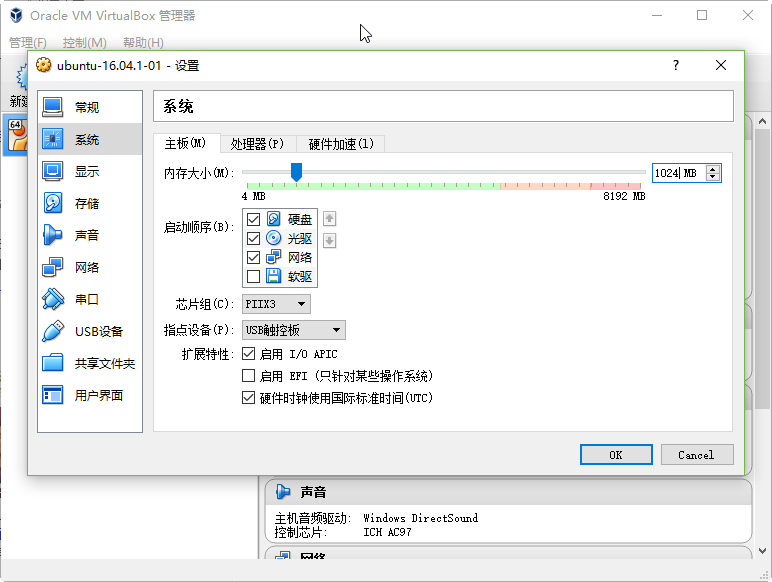
Task: Move boot device up with arrow button
Action: pyautogui.click(x=329, y=218)
